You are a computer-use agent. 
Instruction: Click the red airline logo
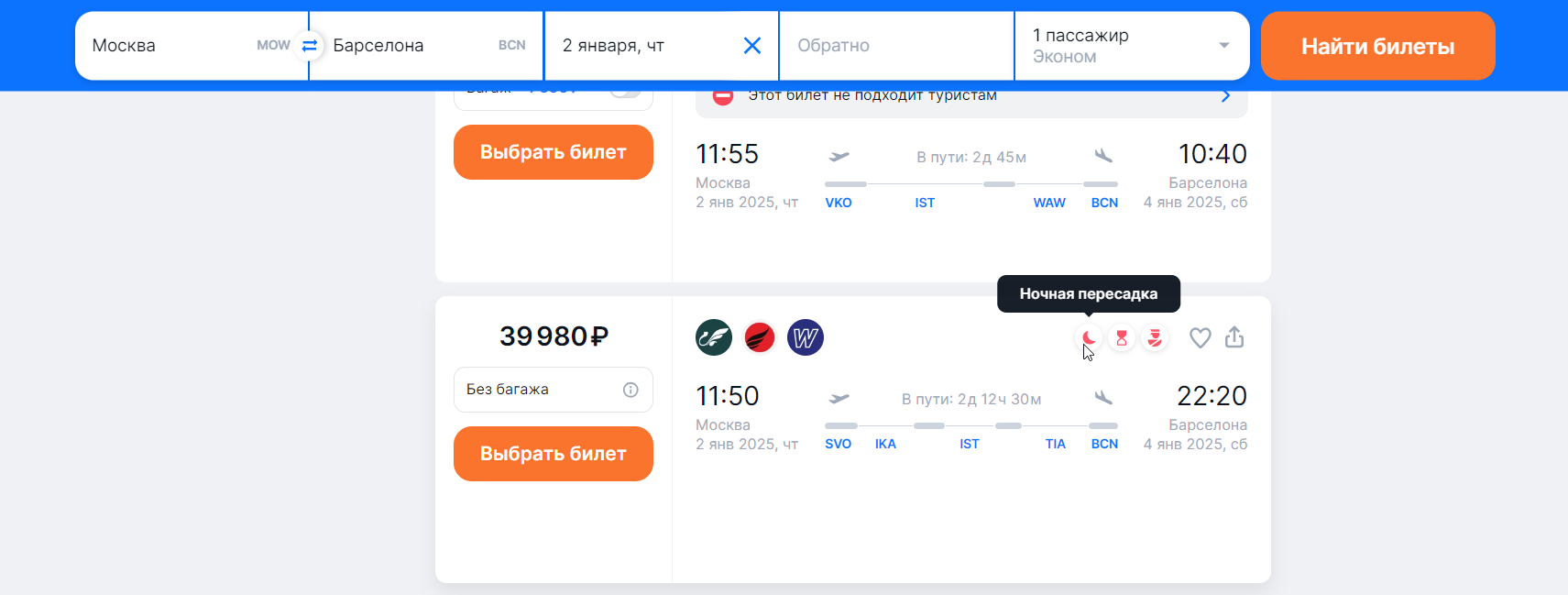click(760, 337)
